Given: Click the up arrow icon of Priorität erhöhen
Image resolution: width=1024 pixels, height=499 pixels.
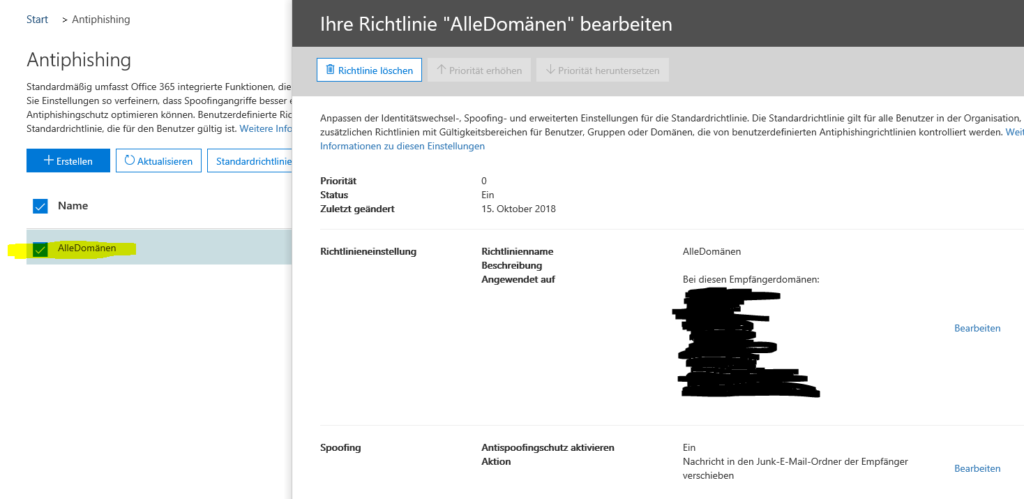Looking at the screenshot, I should coord(441,70).
